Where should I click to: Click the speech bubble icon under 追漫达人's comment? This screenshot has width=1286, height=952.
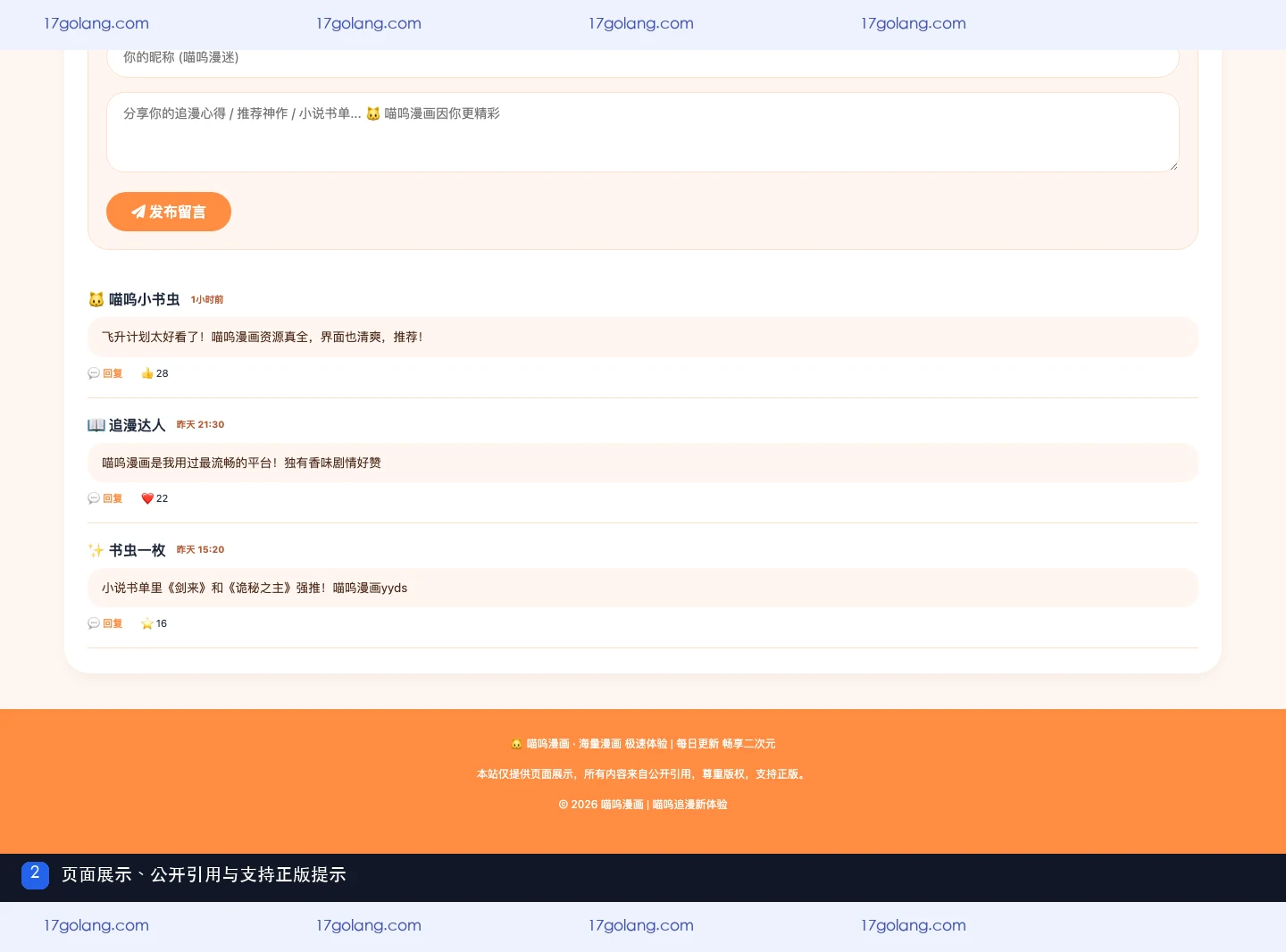(x=94, y=498)
